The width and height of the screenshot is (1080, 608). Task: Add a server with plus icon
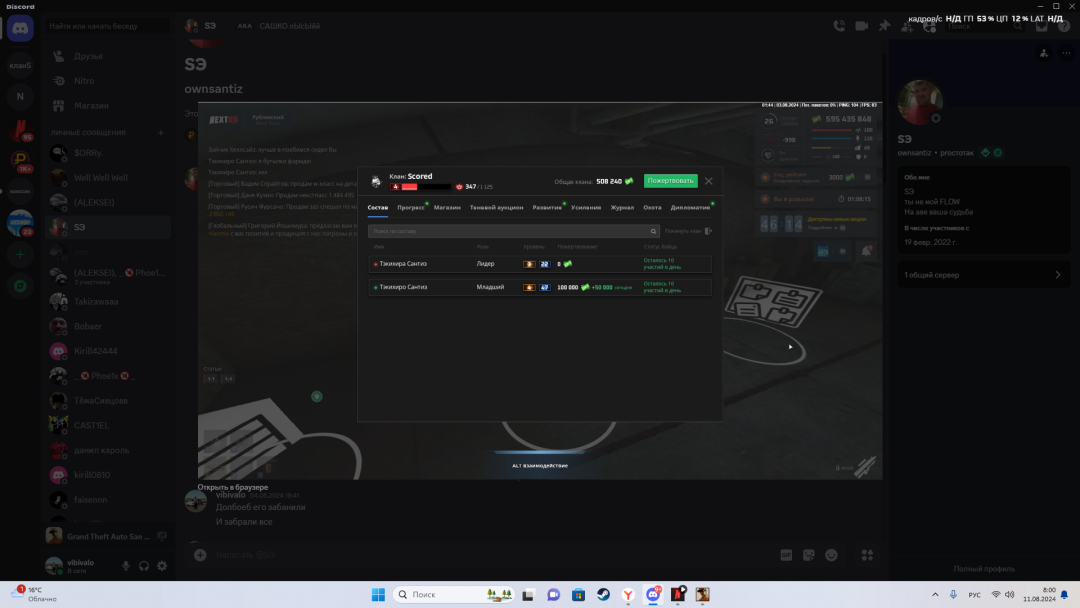(x=20, y=255)
